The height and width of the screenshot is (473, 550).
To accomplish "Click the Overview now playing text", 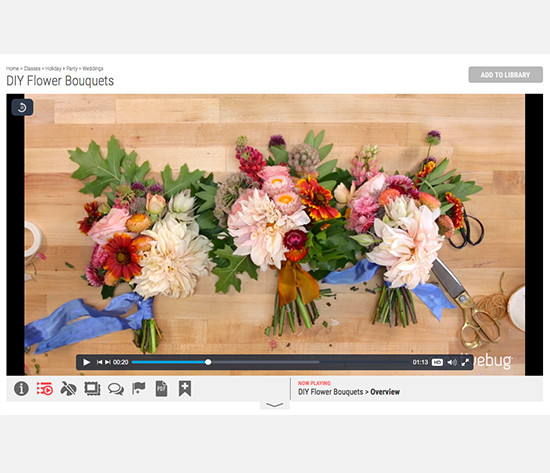I will click(385, 392).
